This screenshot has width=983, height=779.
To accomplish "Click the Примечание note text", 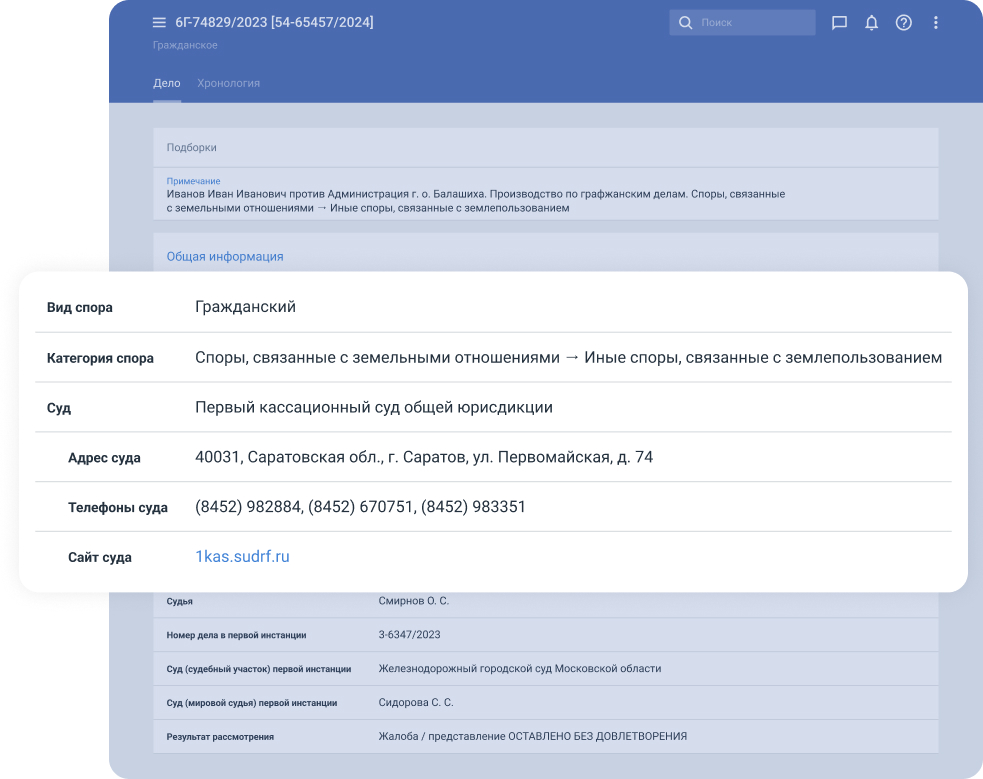I will 475,201.
